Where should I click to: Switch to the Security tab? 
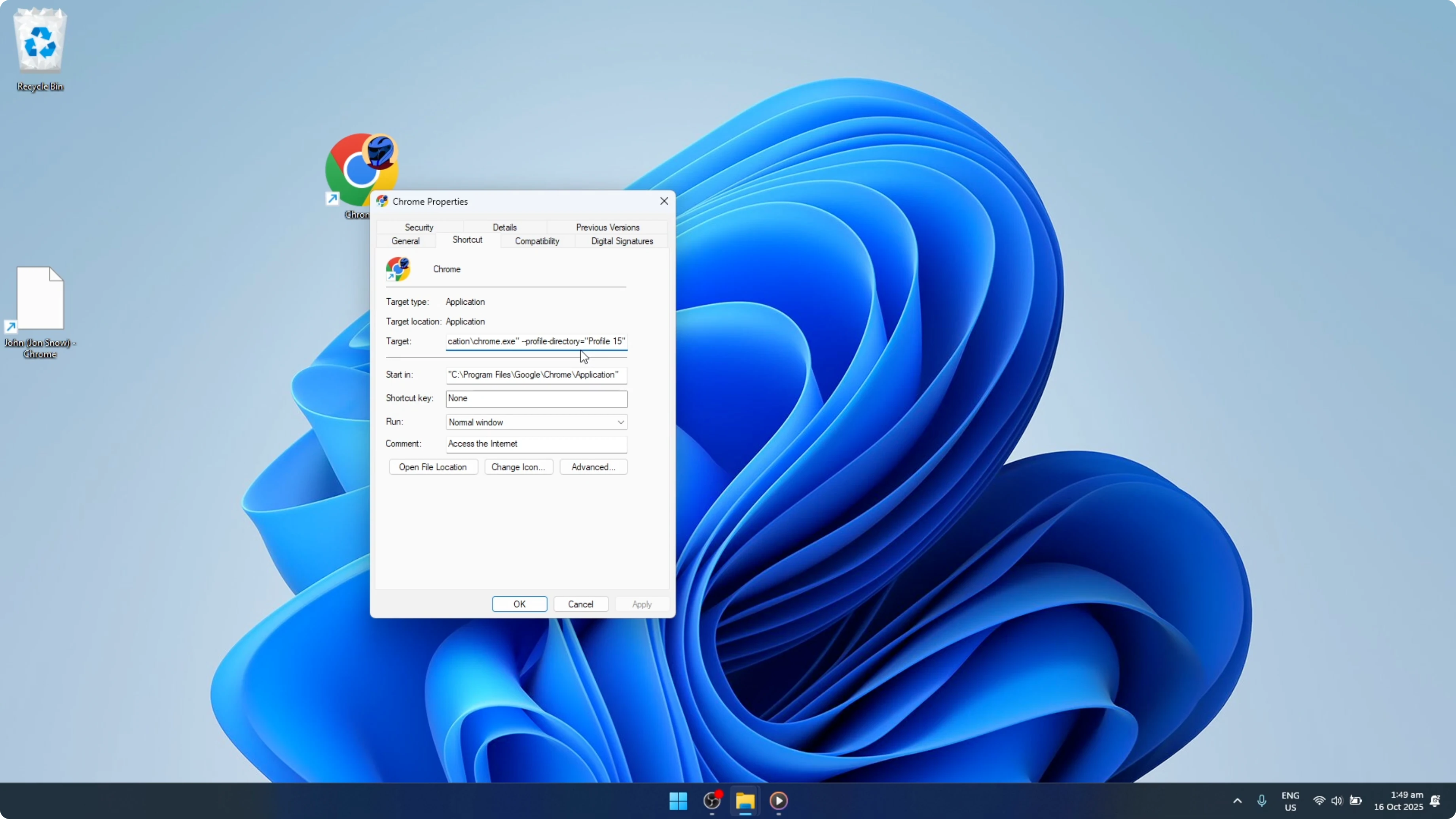point(419,227)
